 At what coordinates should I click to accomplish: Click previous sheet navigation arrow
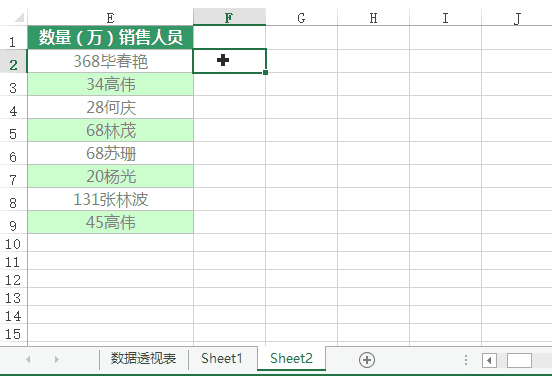[28, 359]
